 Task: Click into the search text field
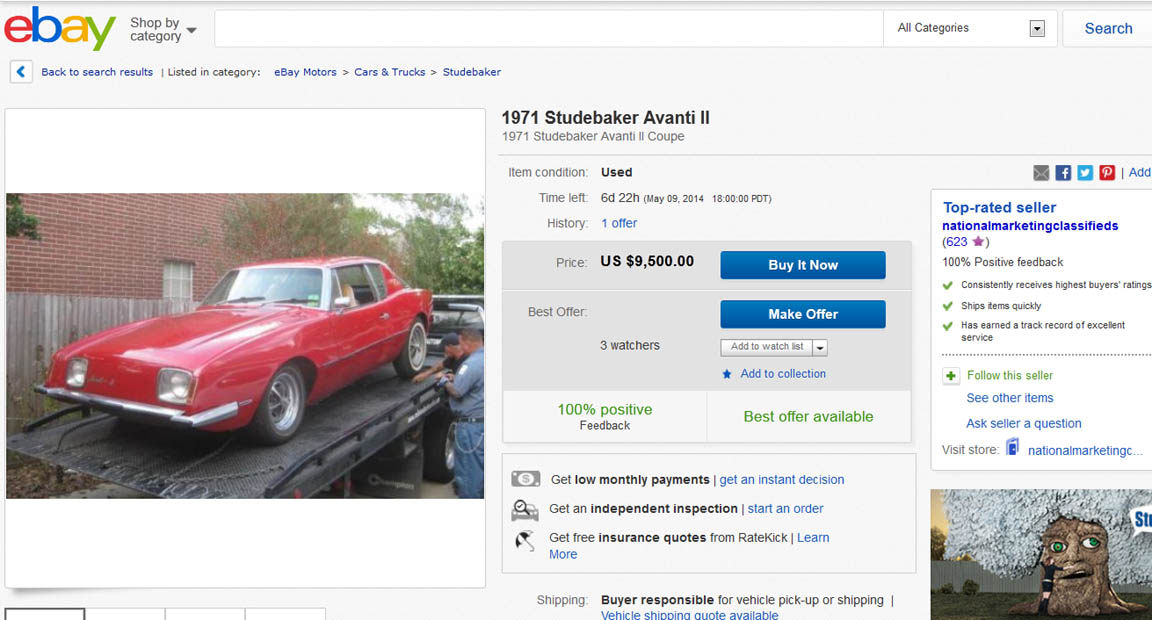[548, 28]
